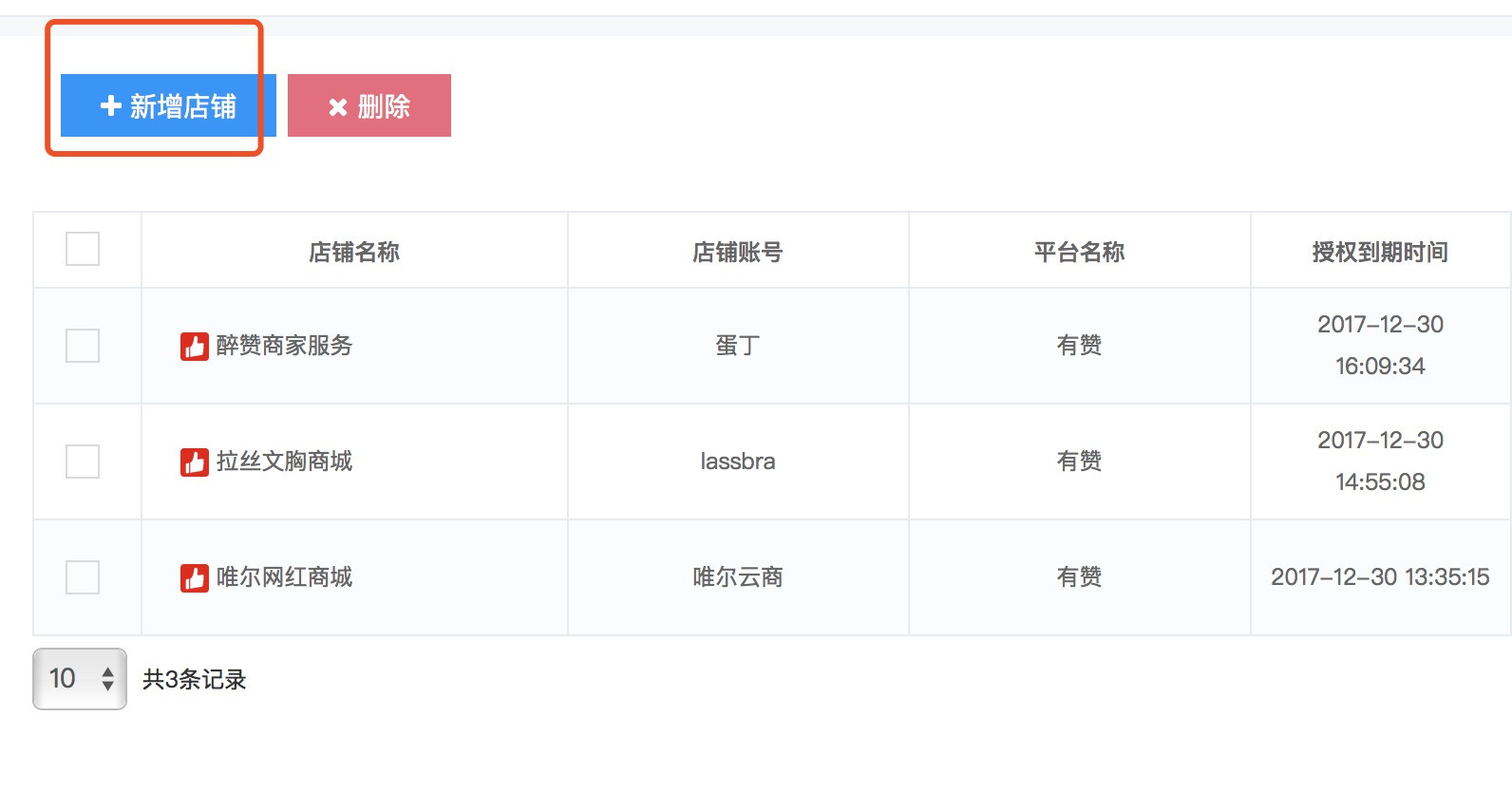Click the plus icon on 新增店铺
Viewport: 1512px width, 811px height.
[x=111, y=105]
